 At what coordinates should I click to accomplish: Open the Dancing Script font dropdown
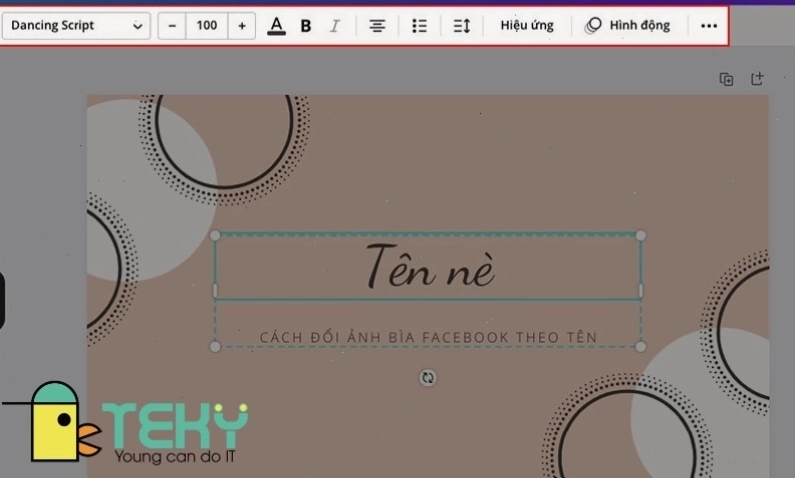[76, 25]
